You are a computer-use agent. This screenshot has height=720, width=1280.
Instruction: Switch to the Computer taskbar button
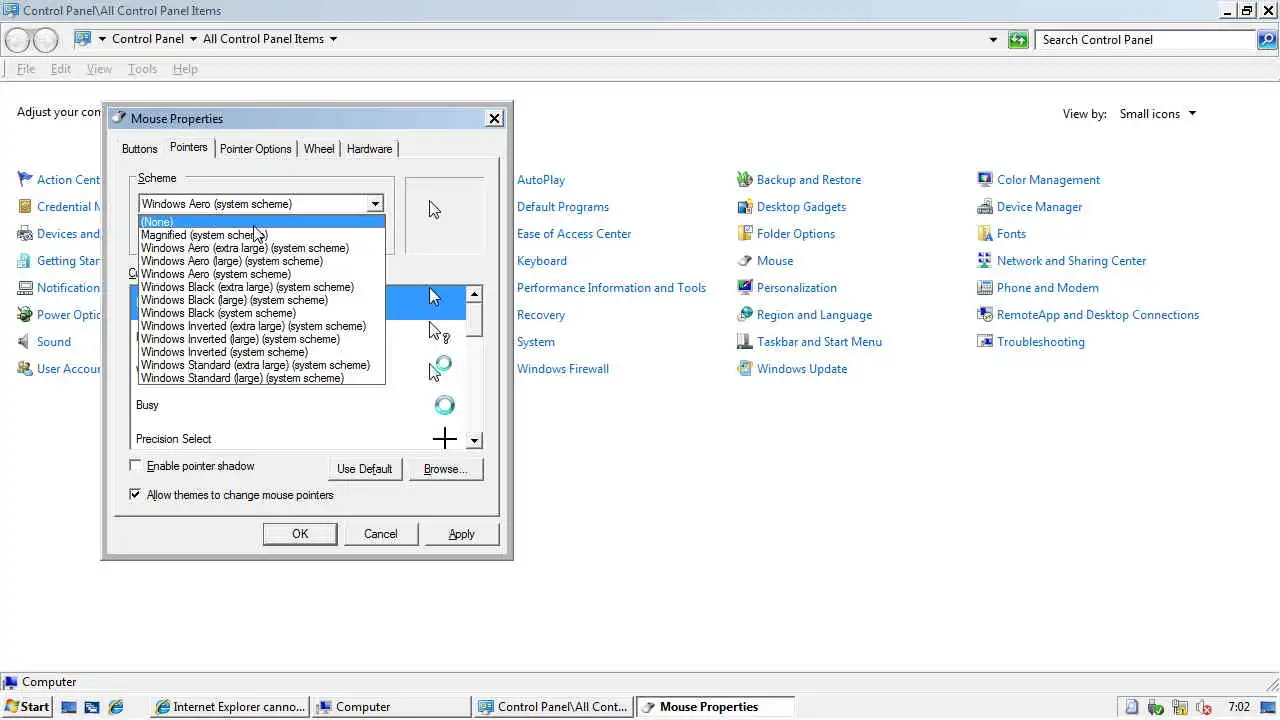point(392,707)
